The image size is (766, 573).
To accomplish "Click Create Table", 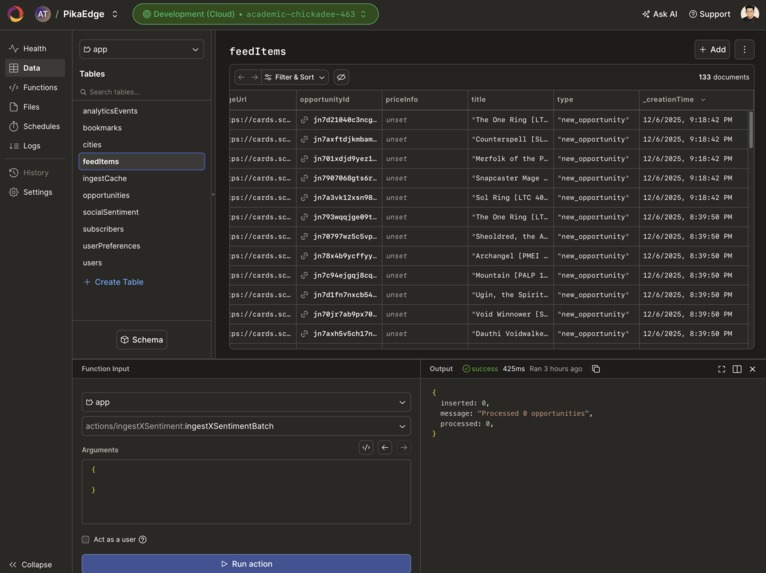I will point(113,282).
